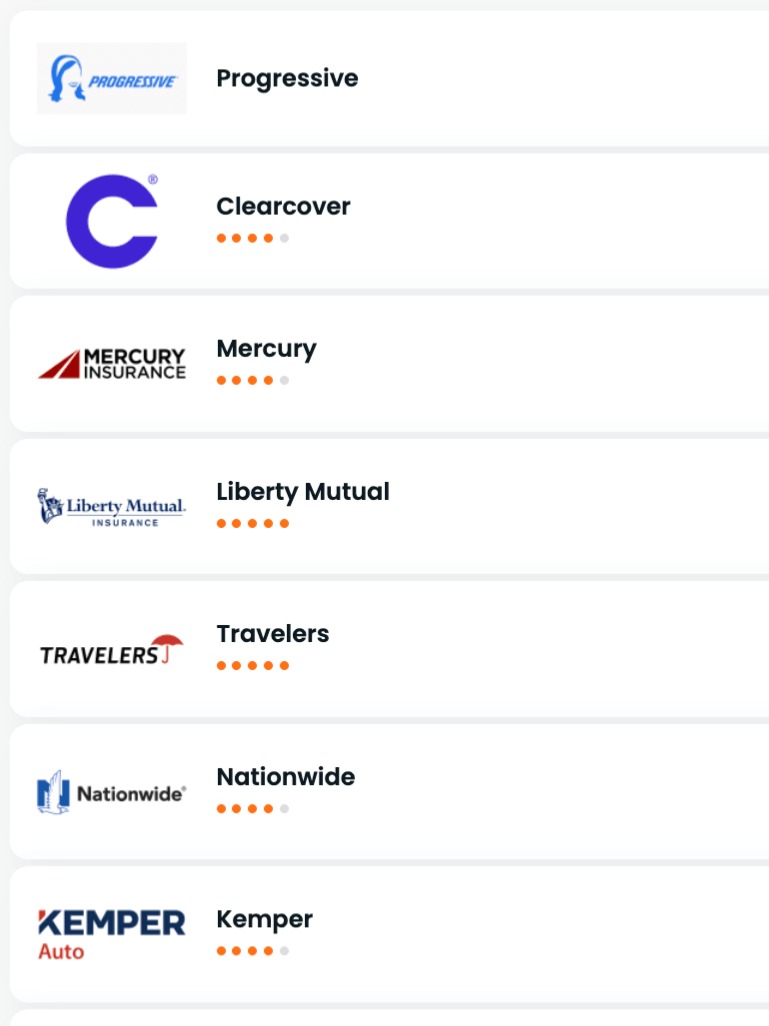This screenshot has width=769, height=1026.
Task: Click Nationwide's rating dots
Action: [253, 809]
